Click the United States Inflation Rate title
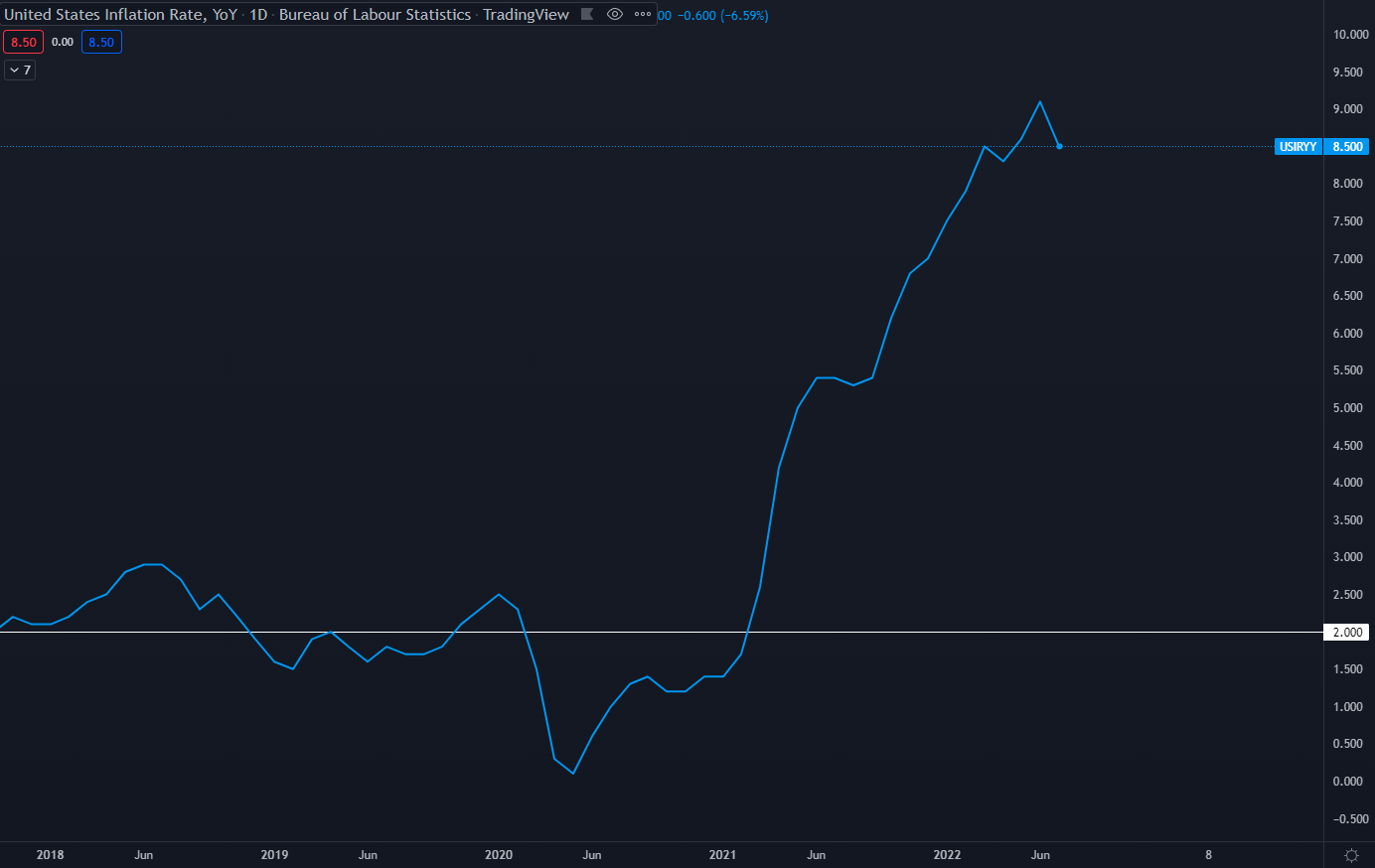The width and height of the screenshot is (1375, 868). point(120,15)
